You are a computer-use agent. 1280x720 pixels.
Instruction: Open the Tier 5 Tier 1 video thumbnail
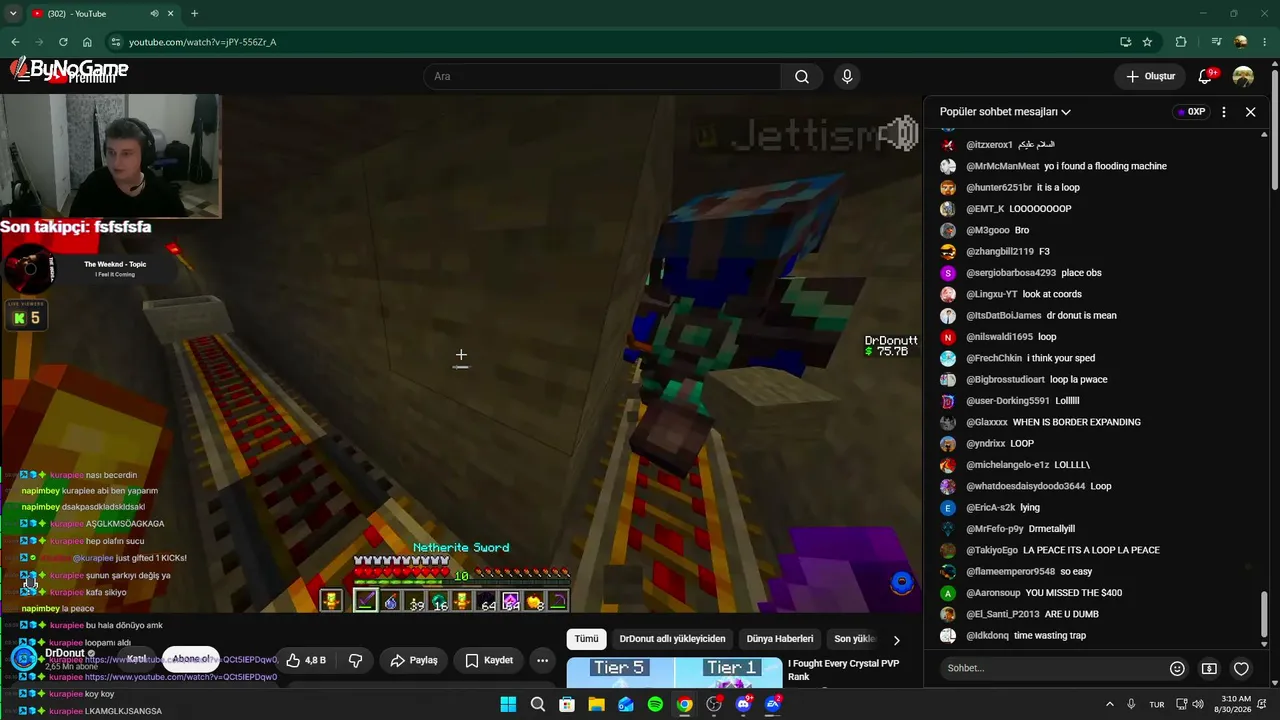[x=674, y=673]
